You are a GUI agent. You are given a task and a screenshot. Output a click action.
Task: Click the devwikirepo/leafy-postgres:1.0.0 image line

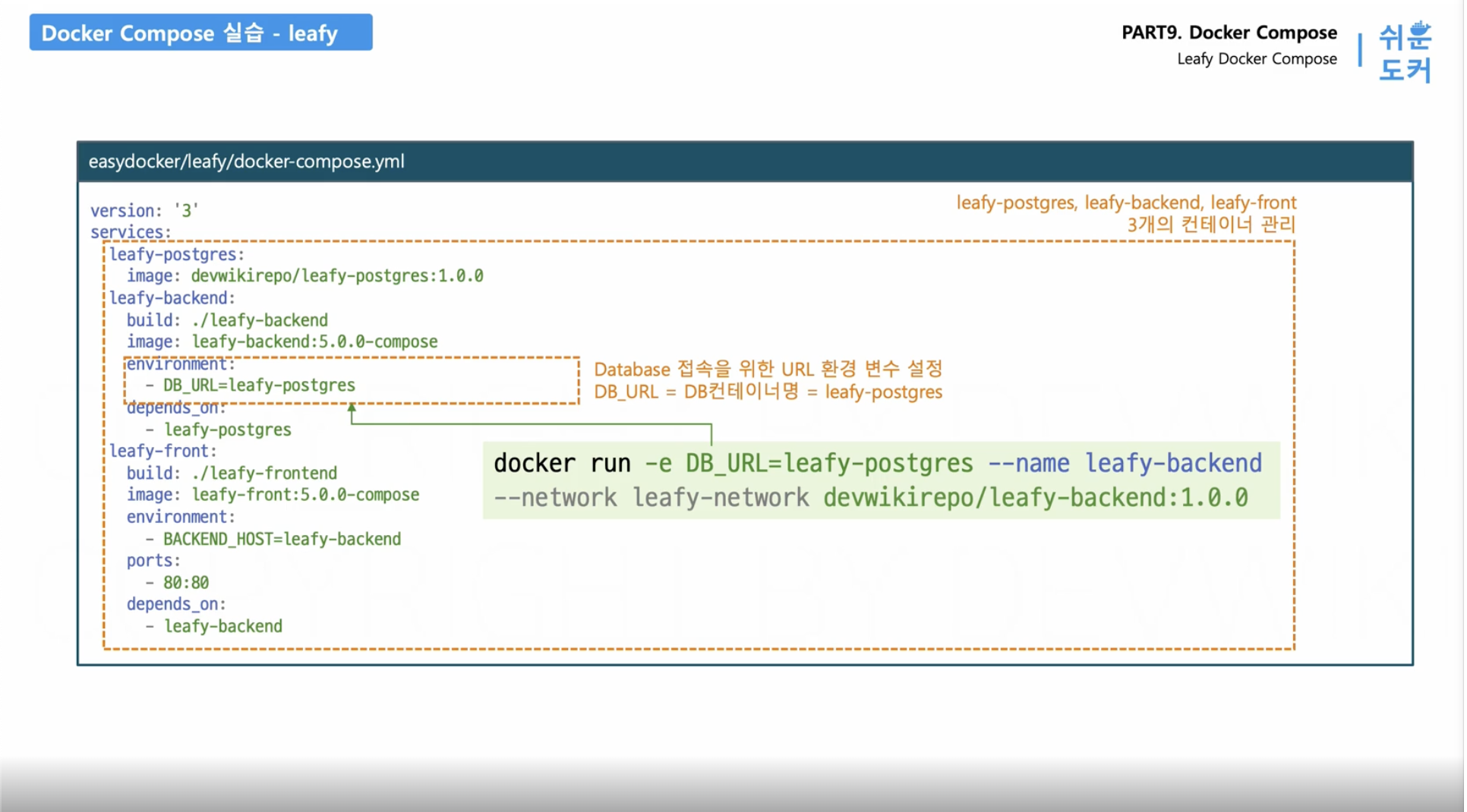[304, 276]
